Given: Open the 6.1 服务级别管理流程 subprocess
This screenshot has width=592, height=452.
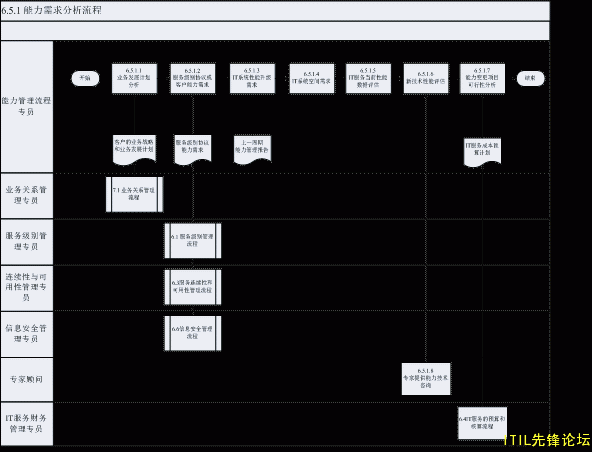Looking at the screenshot, I should pos(193,241).
